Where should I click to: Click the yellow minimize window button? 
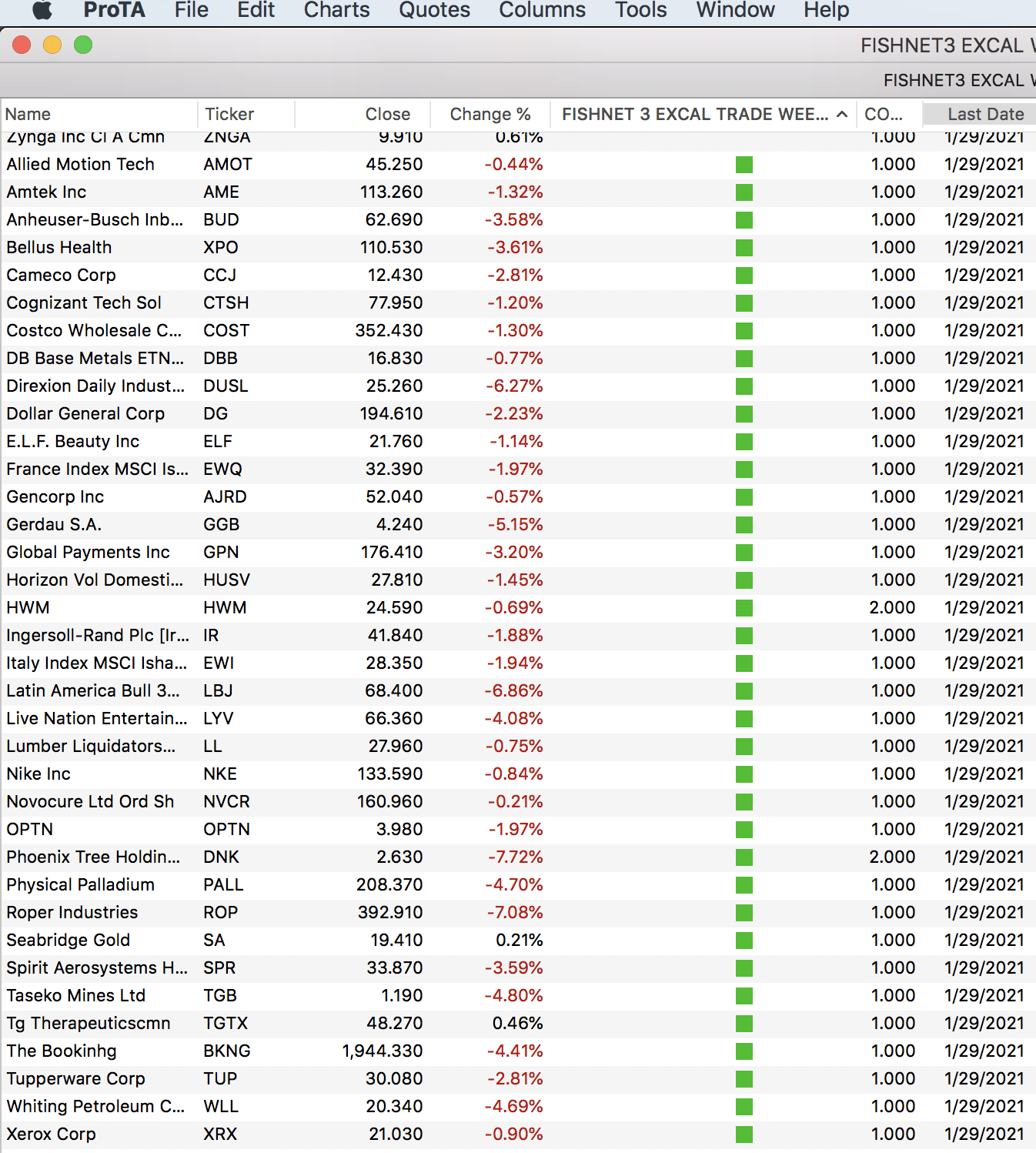(52, 45)
